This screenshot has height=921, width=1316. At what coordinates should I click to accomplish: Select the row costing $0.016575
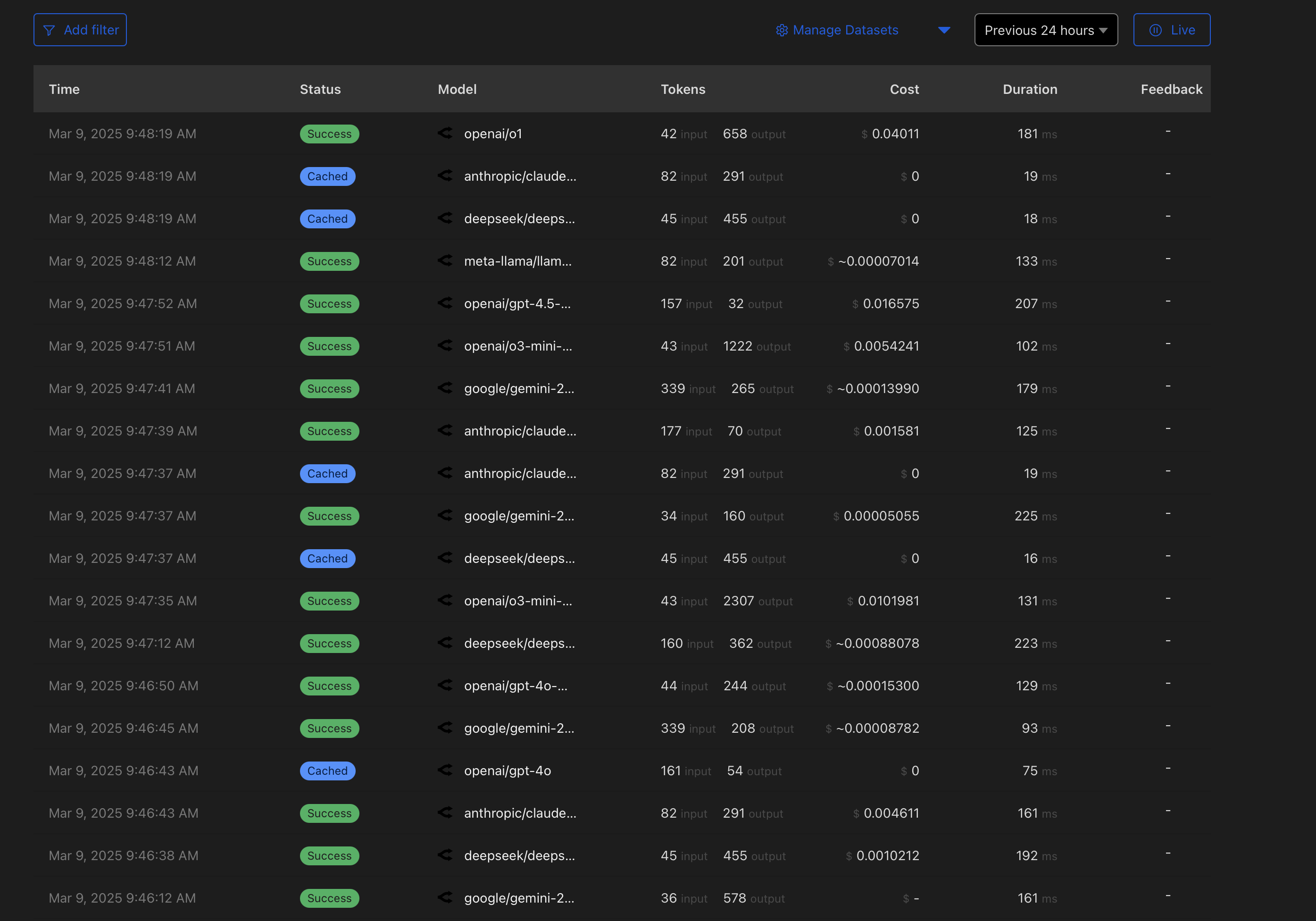click(890, 304)
